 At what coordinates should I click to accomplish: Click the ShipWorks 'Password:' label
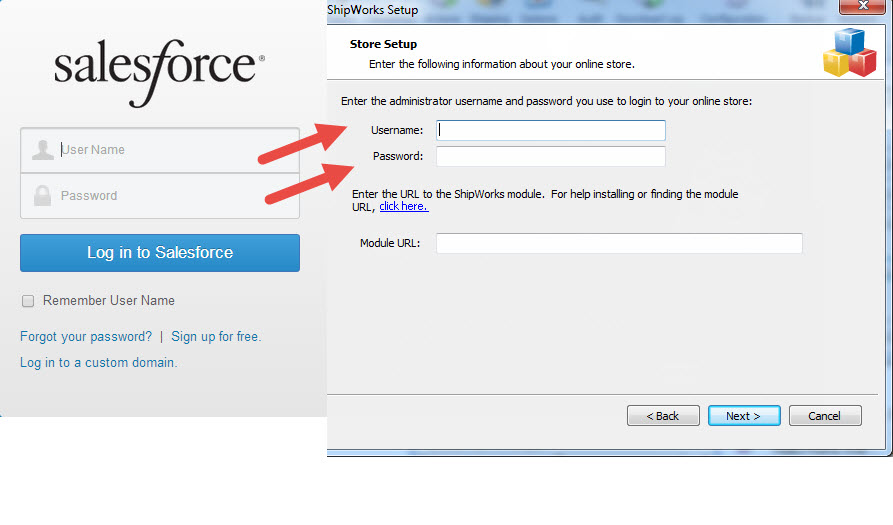point(398,157)
